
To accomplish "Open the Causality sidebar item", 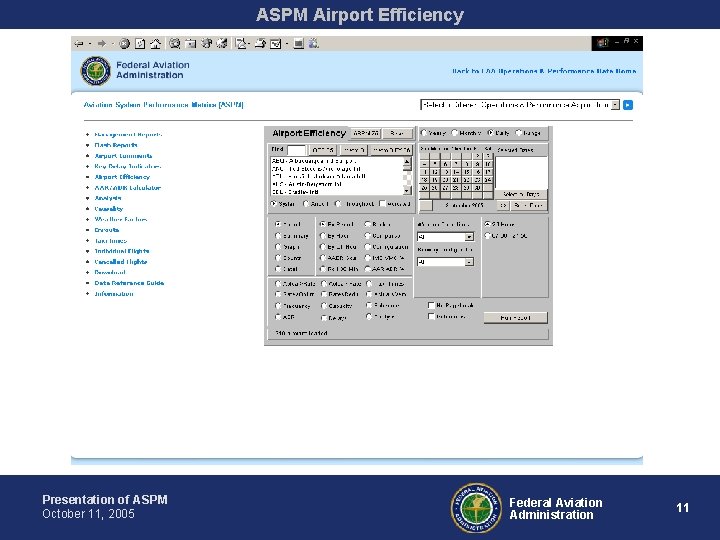I will (x=108, y=208).
